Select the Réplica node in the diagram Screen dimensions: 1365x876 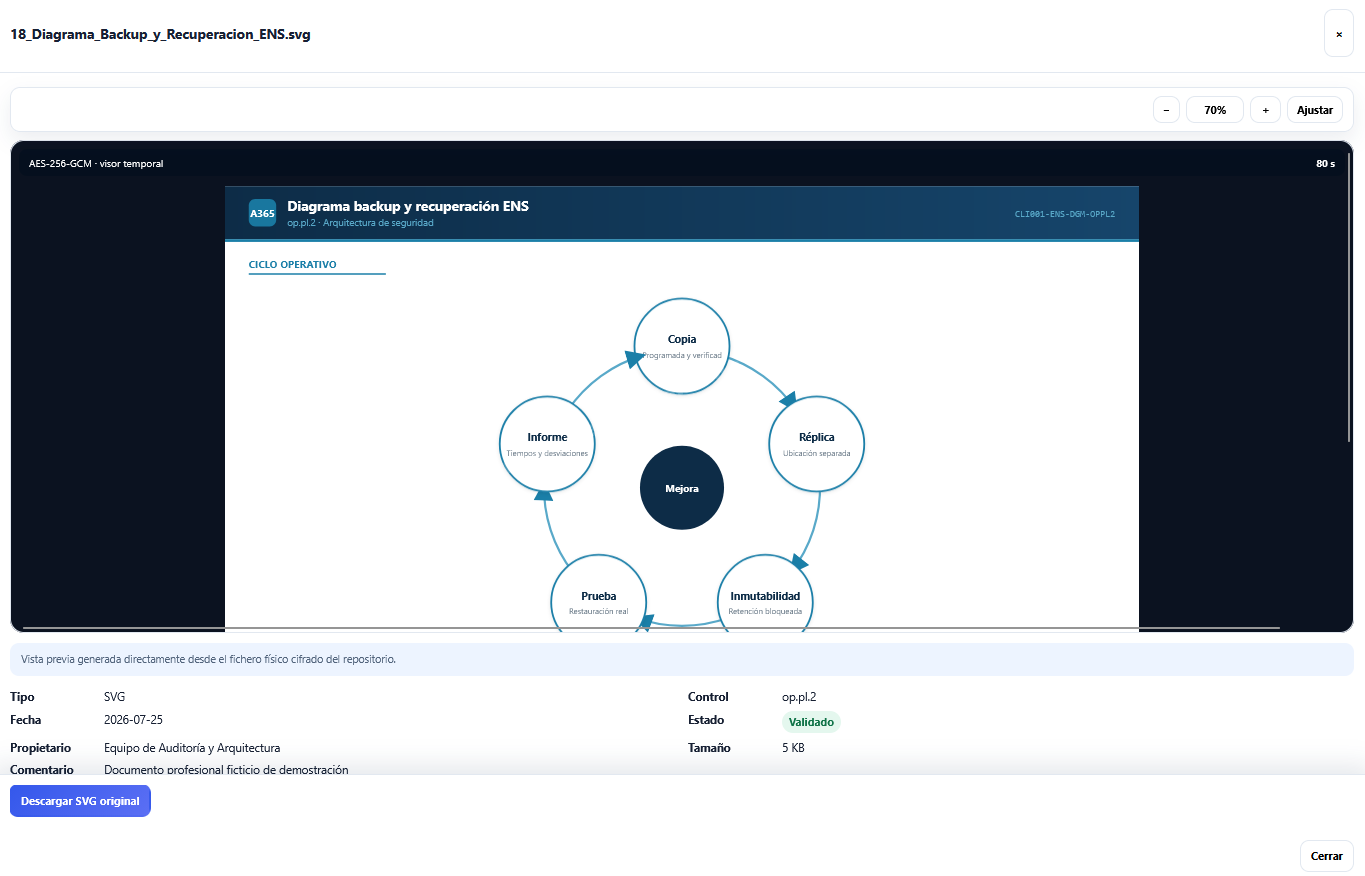pos(816,443)
